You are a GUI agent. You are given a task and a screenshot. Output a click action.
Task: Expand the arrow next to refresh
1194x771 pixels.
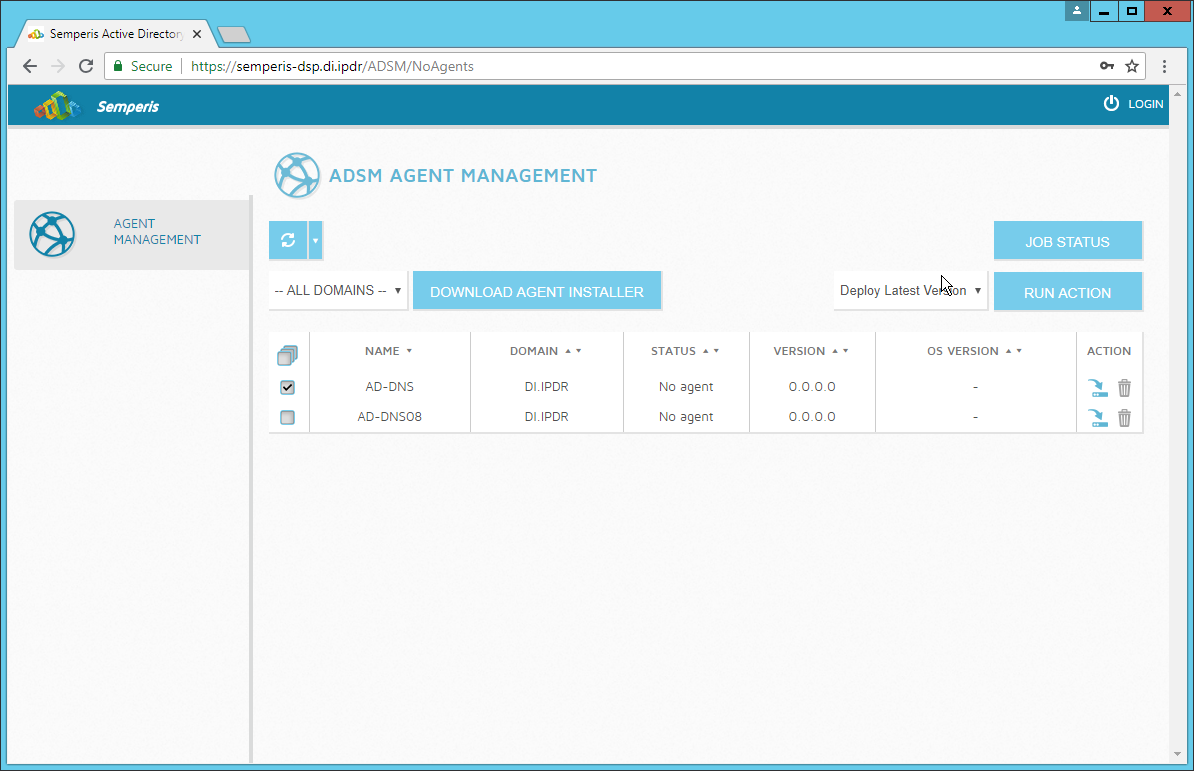pyautogui.click(x=316, y=241)
